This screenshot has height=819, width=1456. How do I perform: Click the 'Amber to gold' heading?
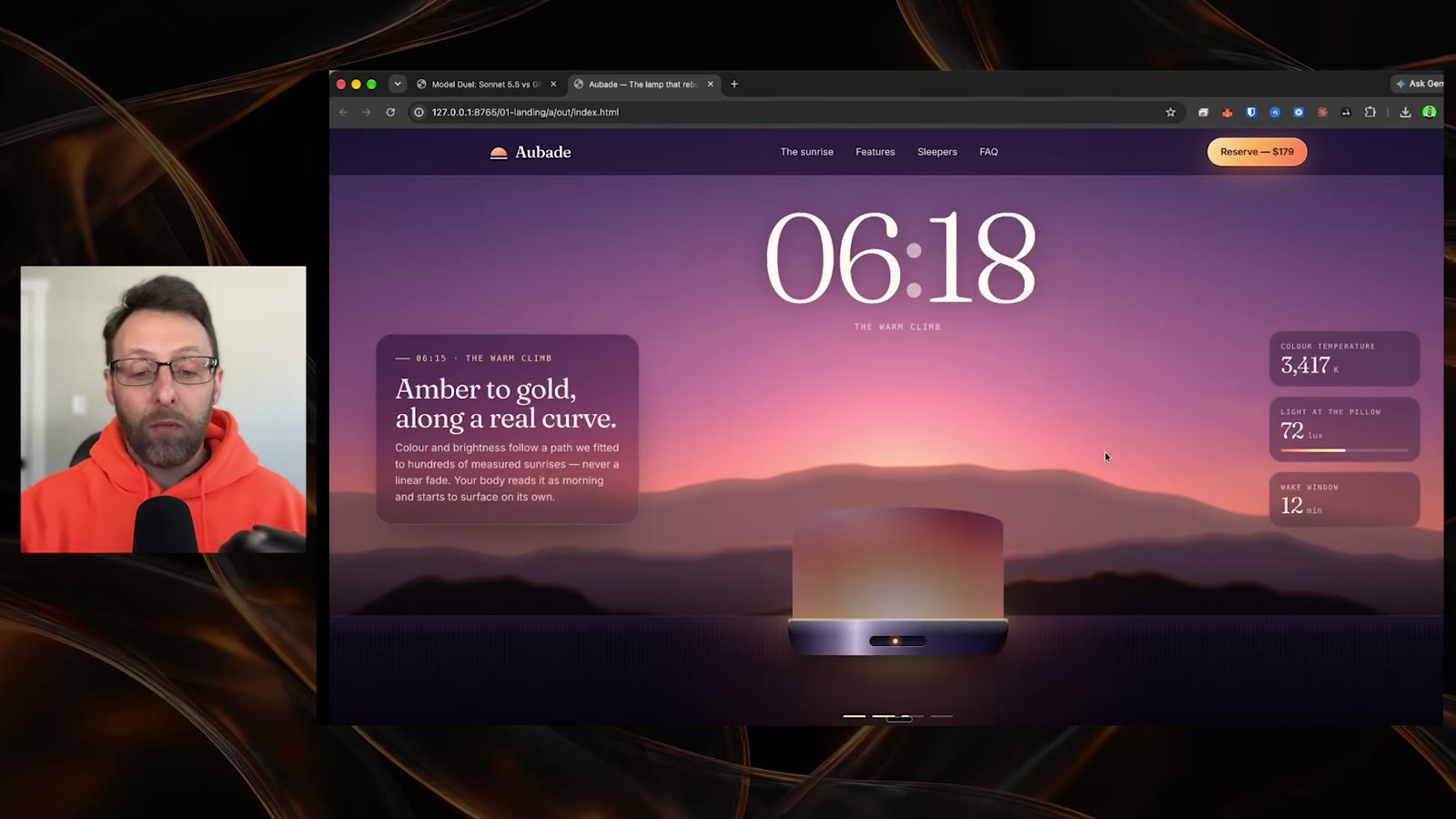[x=506, y=403]
